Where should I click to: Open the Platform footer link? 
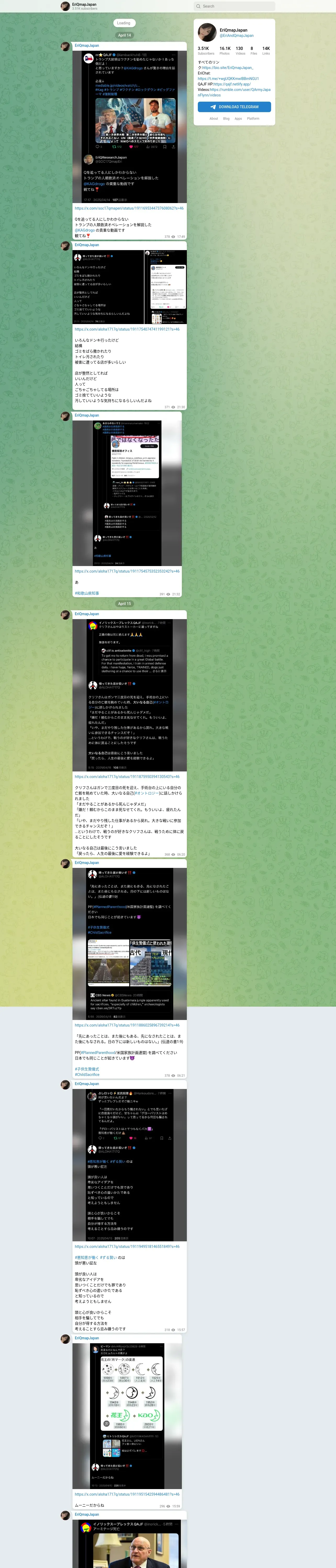tap(253, 119)
